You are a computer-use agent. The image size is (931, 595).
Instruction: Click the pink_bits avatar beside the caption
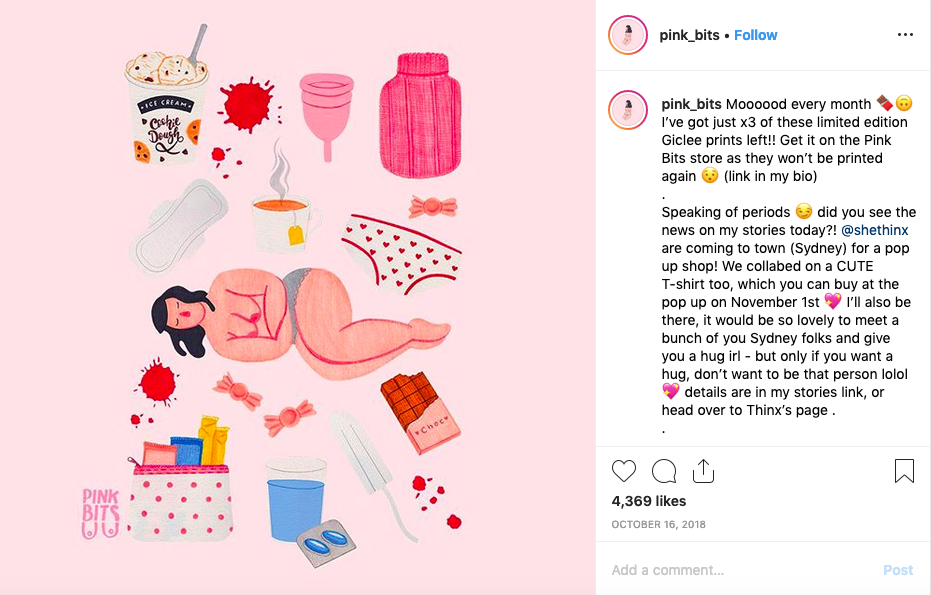pyautogui.click(x=628, y=110)
